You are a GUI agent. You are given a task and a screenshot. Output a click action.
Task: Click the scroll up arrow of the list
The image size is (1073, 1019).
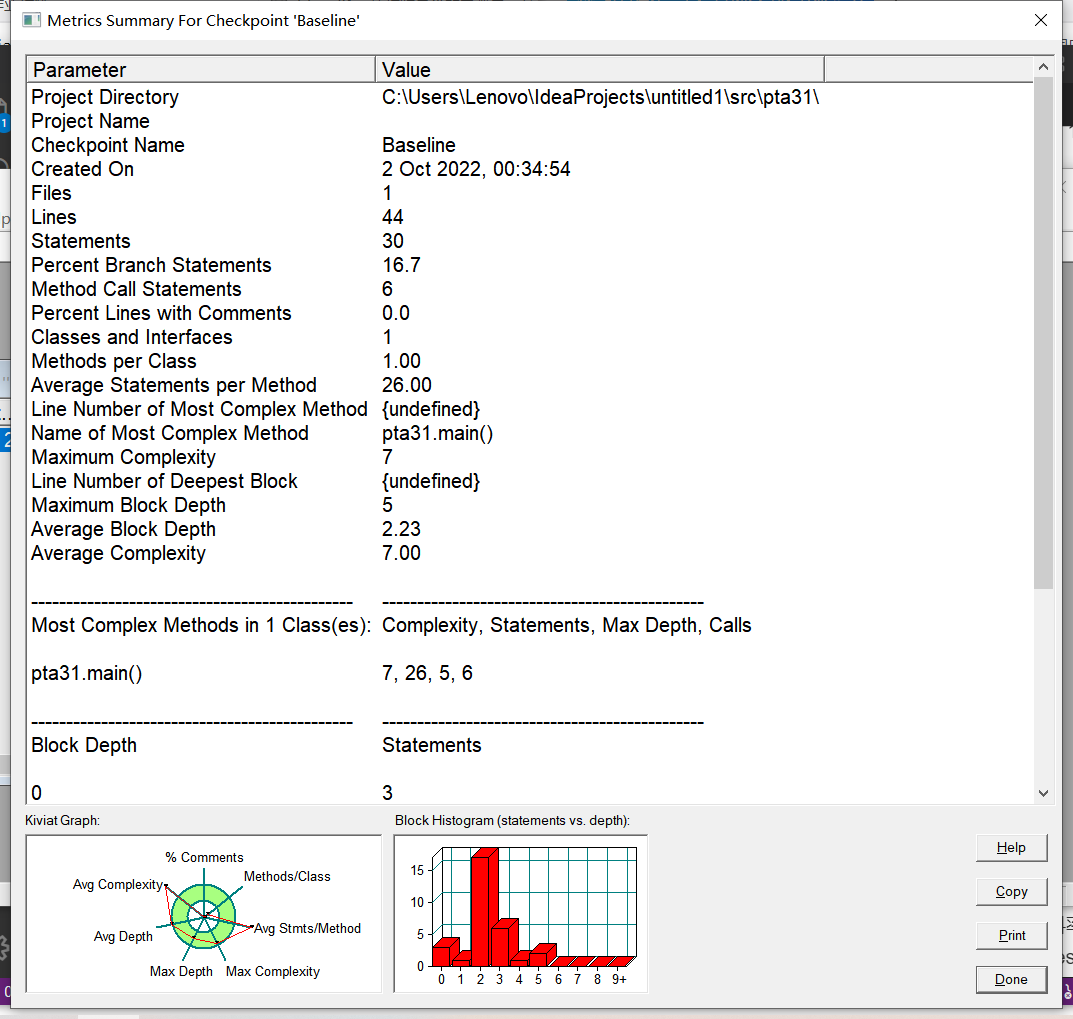pos(1043,66)
